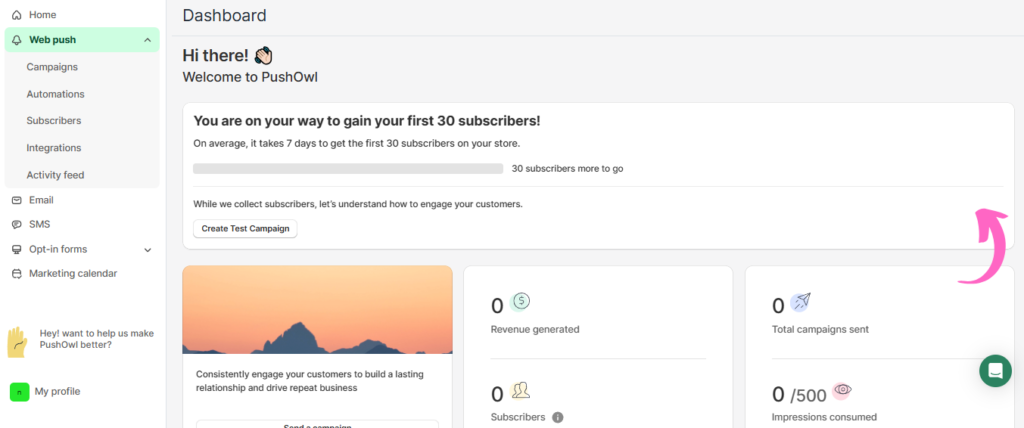This screenshot has width=1024, height=428.
Task: Open Campaigns in the sidebar
Action: pos(52,67)
